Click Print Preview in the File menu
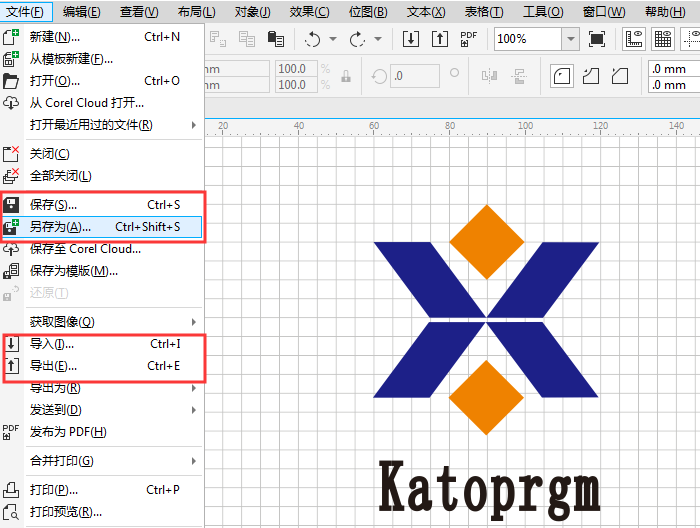700x528 pixels. pyautogui.click(x=66, y=512)
